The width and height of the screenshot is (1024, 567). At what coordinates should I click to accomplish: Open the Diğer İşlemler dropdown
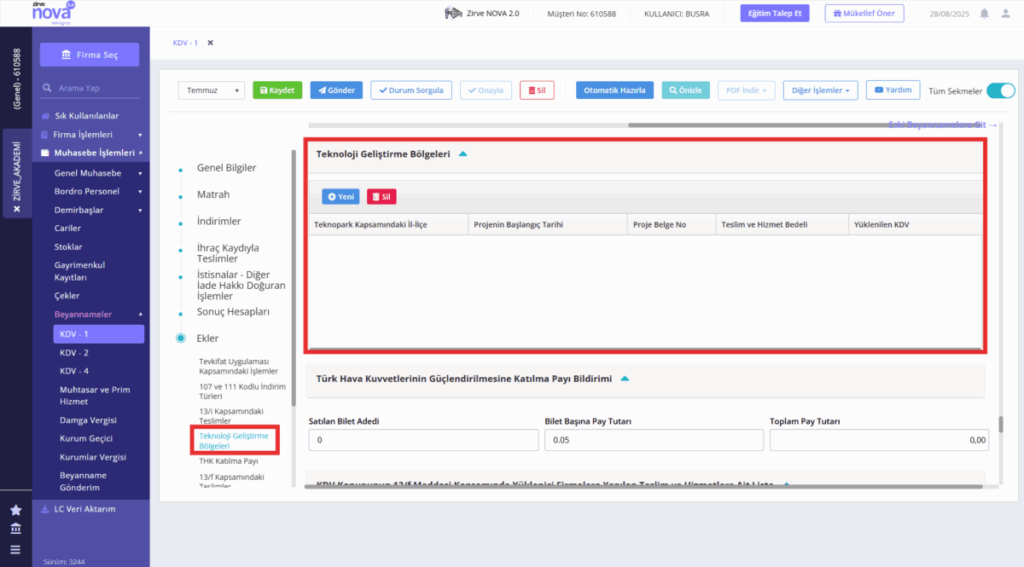pos(820,90)
